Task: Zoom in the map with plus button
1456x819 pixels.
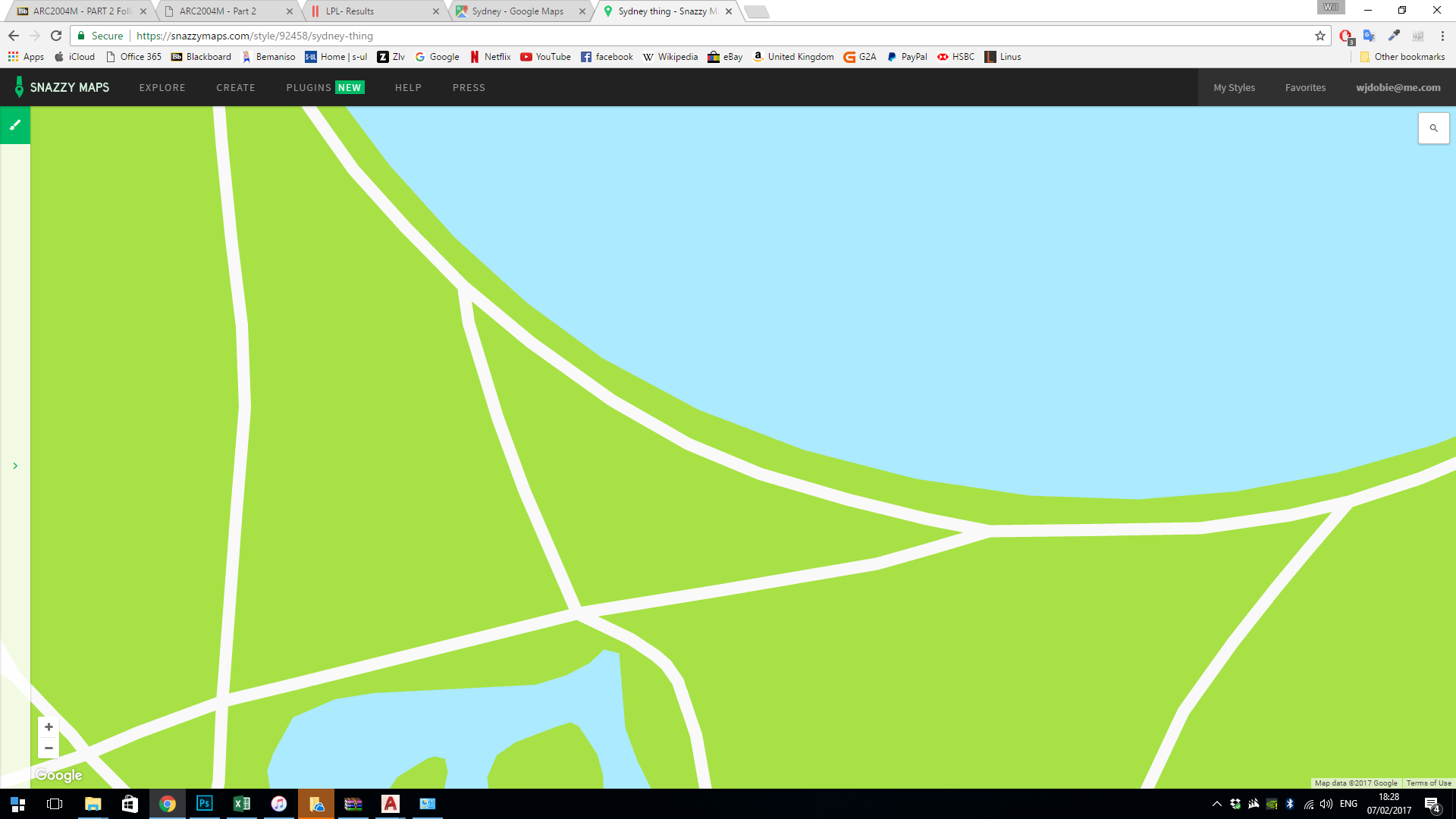Action: (x=49, y=726)
